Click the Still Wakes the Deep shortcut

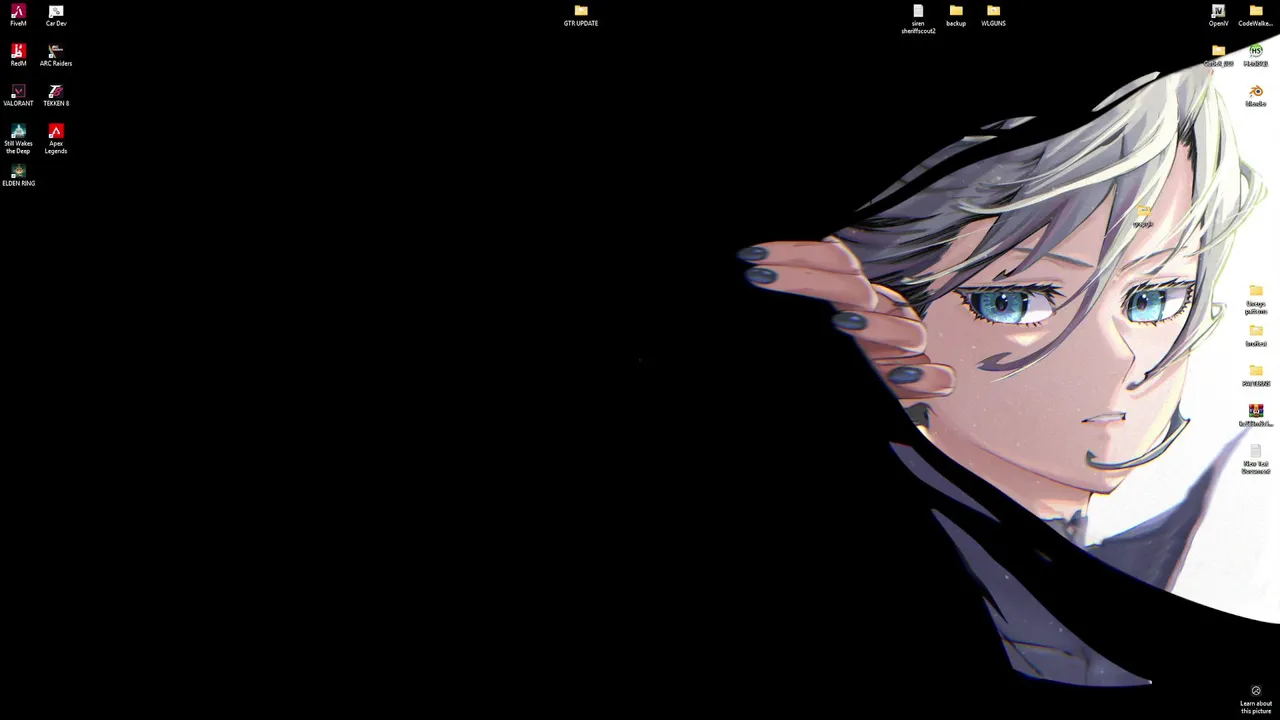pos(18,139)
